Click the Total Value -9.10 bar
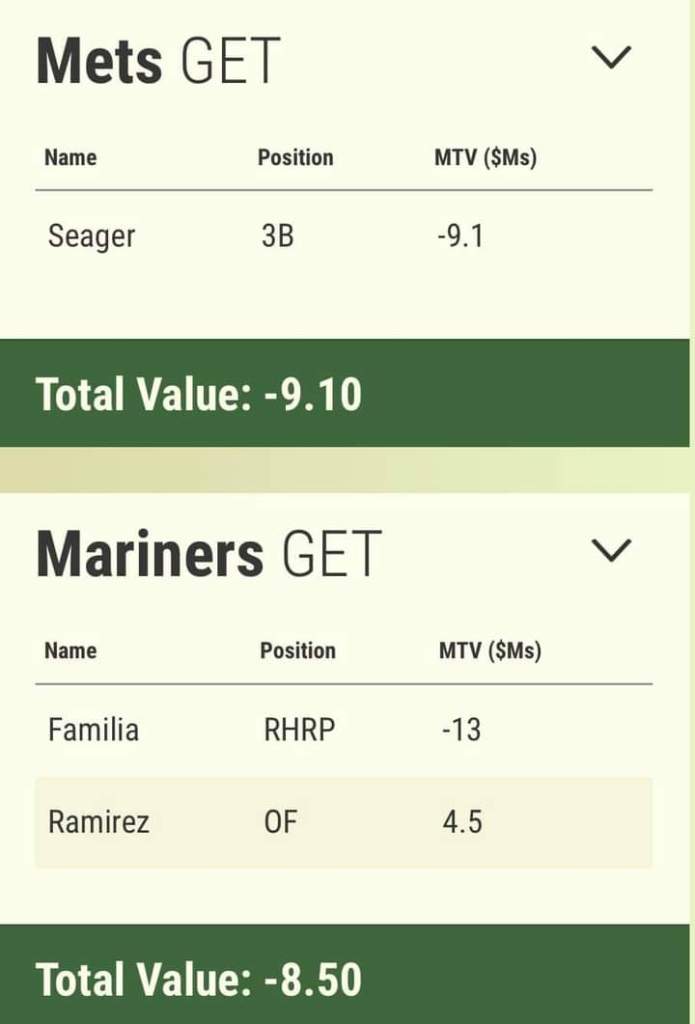 pyautogui.click(x=344, y=394)
